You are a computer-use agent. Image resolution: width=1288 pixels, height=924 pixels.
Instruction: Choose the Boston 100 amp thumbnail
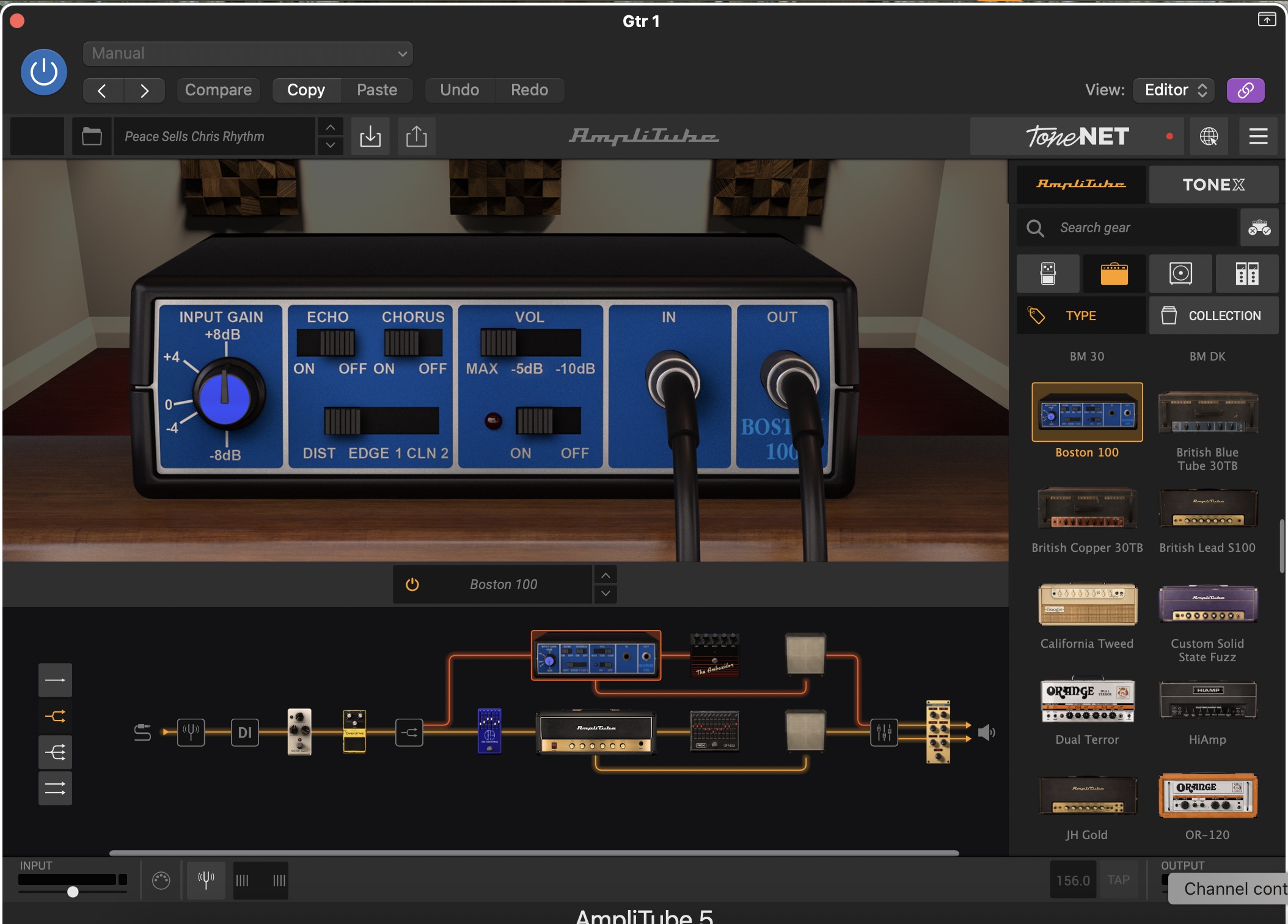[x=1087, y=412]
